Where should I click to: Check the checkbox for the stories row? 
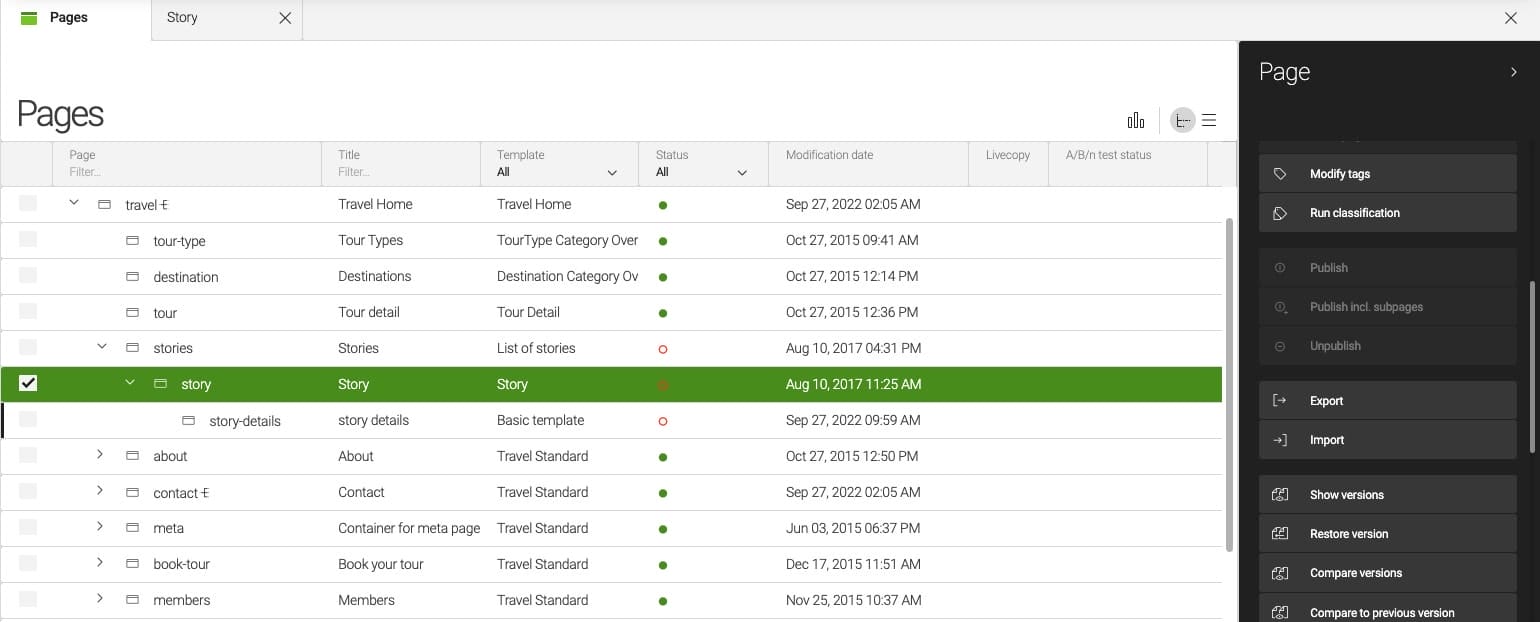coord(28,347)
